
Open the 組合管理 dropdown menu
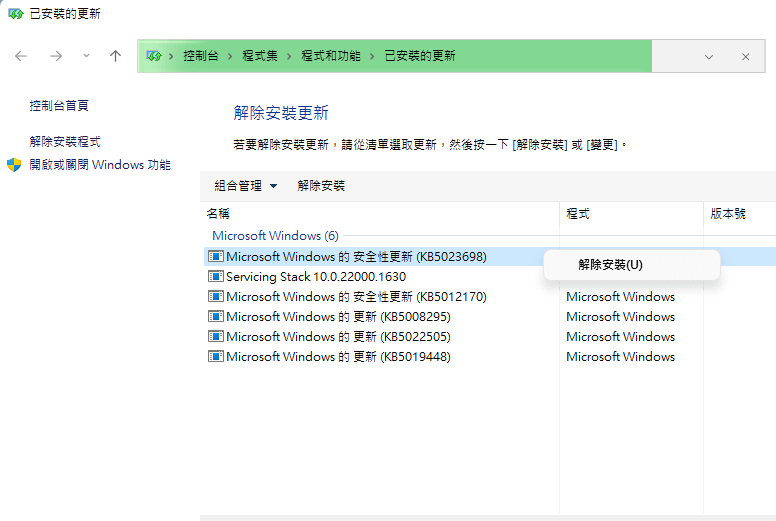pyautogui.click(x=245, y=186)
